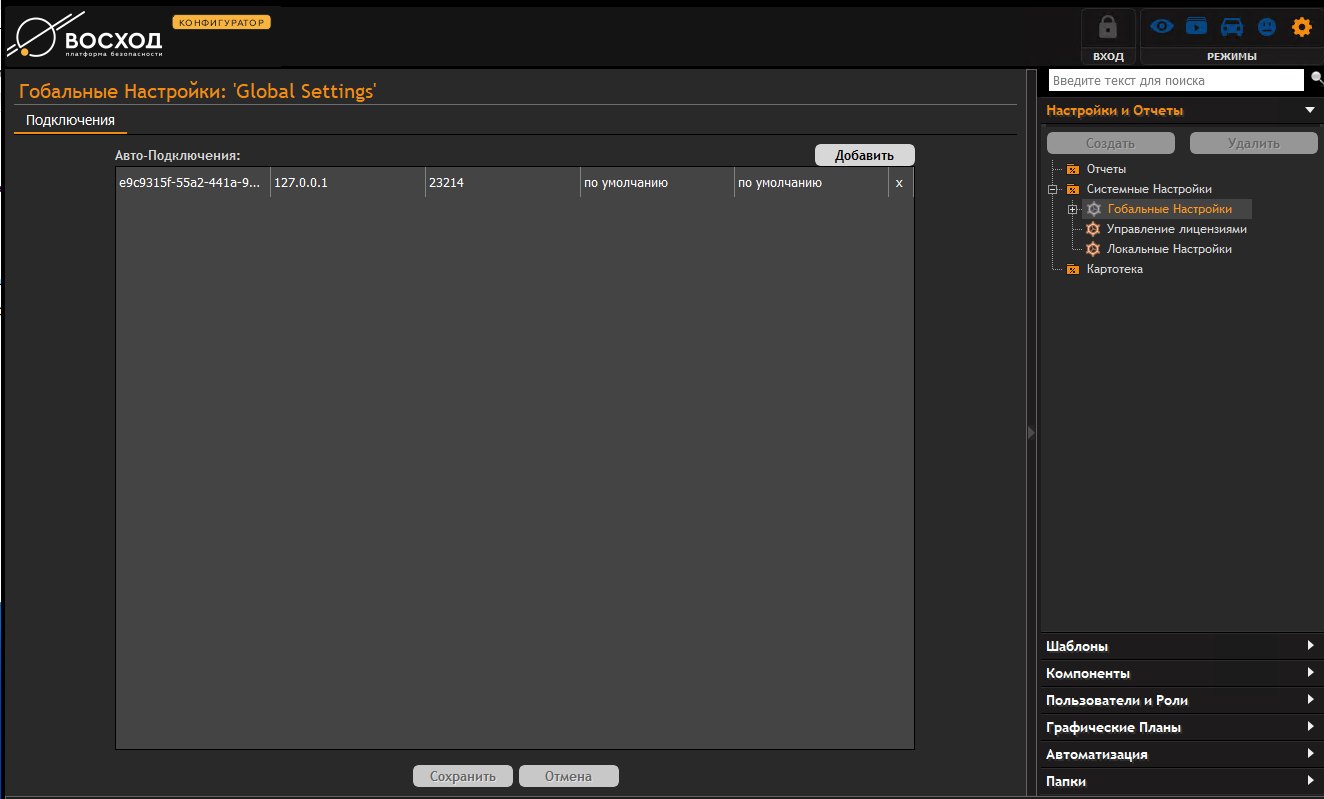Expand the Шаблоны panel
This screenshot has height=799, width=1324.
(1310, 646)
